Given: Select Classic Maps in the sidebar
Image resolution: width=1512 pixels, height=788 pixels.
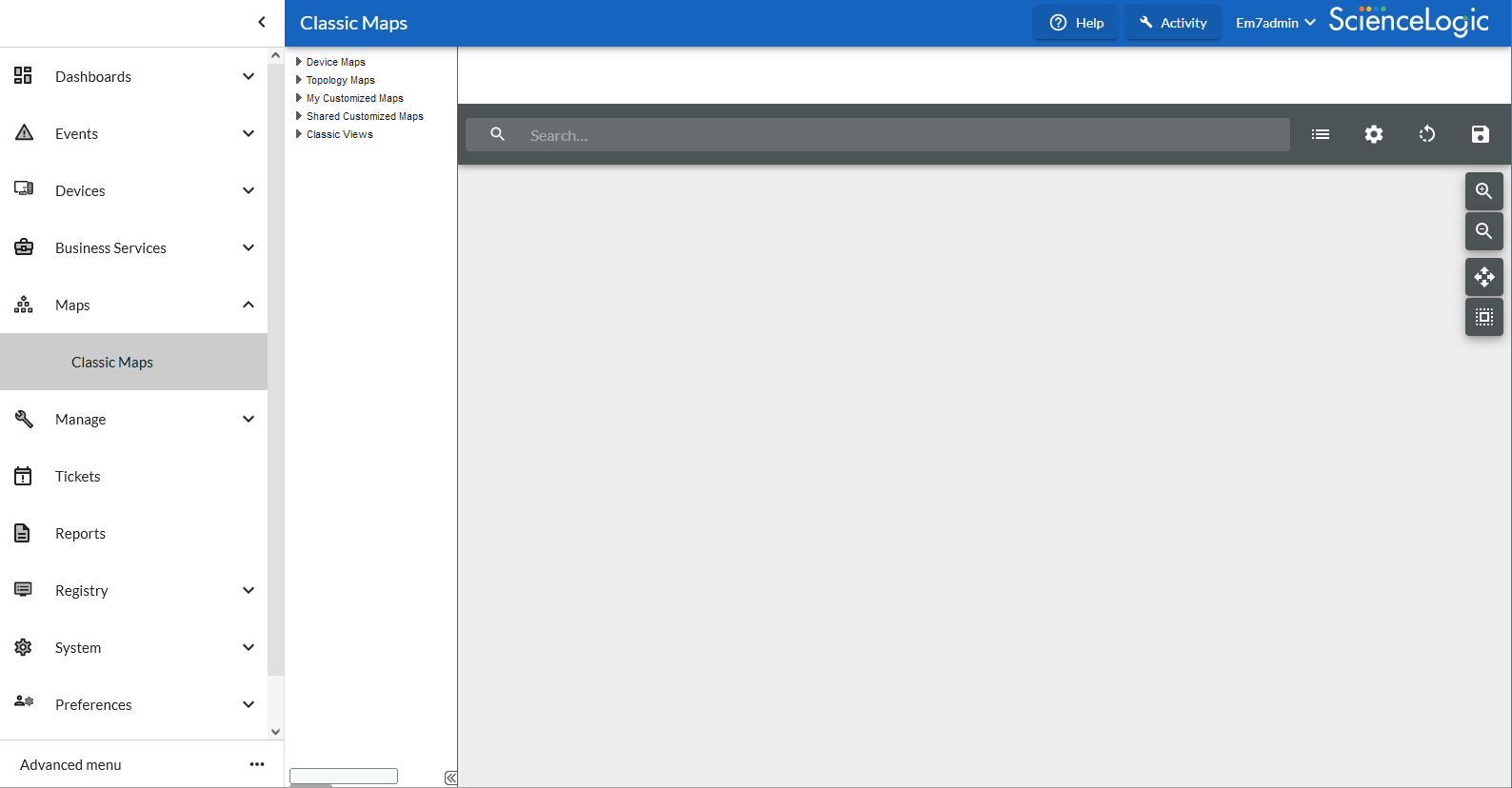Looking at the screenshot, I should (x=112, y=362).
